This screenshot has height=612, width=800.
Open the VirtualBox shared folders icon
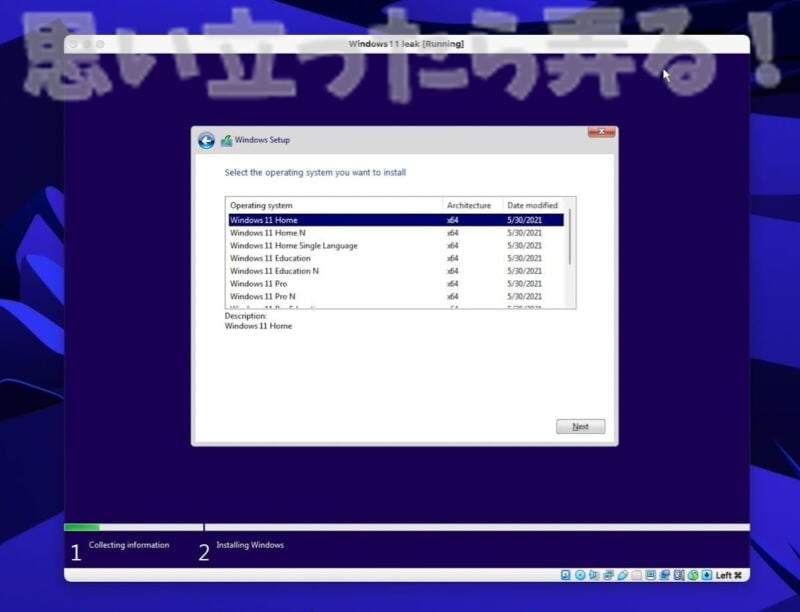pos(636,575)
